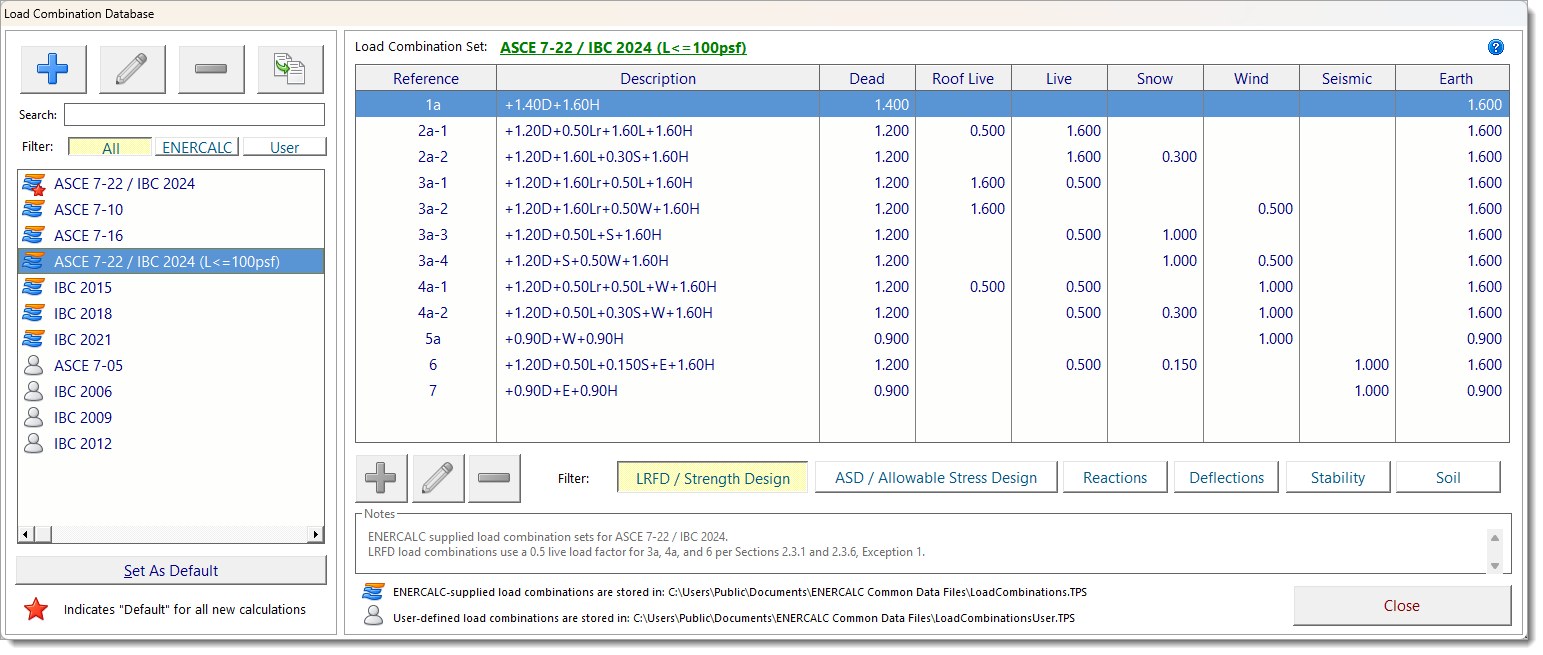The height and width of the screenshot is (655, 1543).
Task: Open the blue help question mark icon
Action: click(x=1496, y=47)
